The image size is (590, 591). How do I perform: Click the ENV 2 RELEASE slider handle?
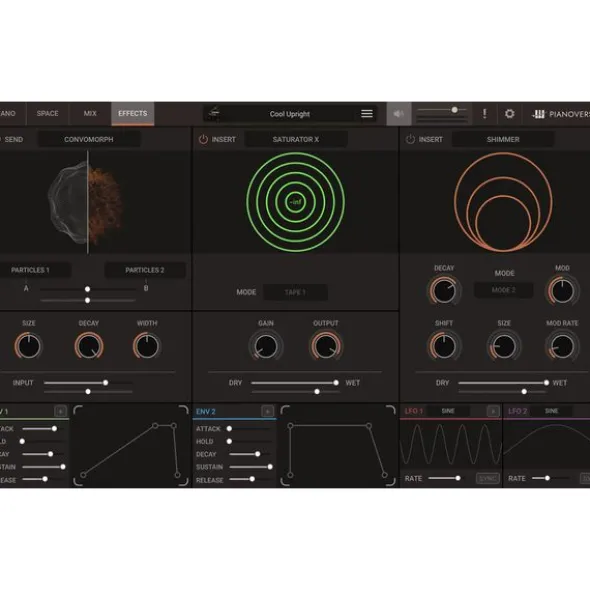(252, 479)
